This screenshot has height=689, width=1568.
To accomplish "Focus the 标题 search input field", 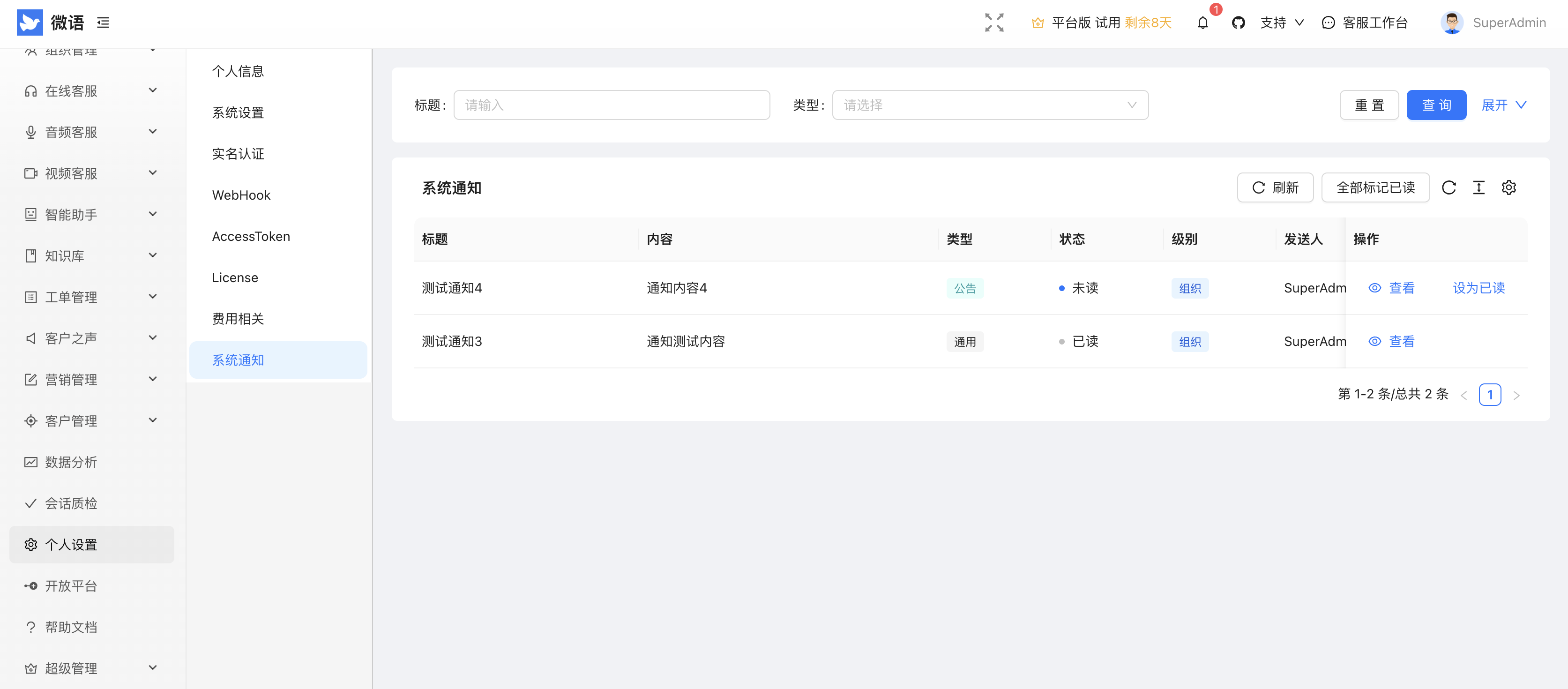I will (612, 105).
